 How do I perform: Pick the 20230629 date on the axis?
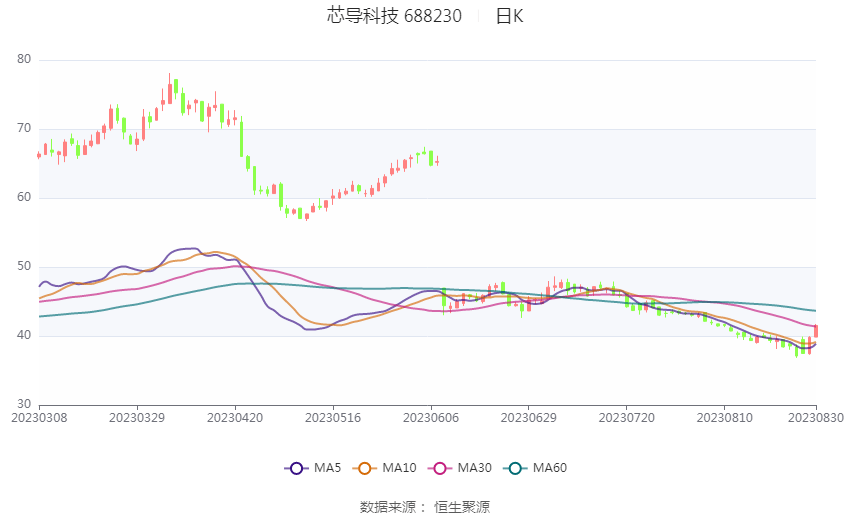(527, 416)
